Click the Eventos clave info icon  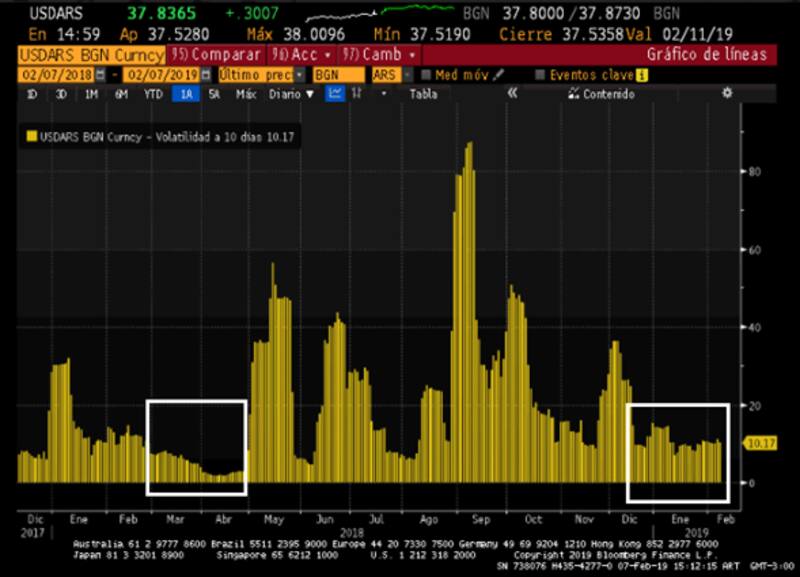coord(642,74)
